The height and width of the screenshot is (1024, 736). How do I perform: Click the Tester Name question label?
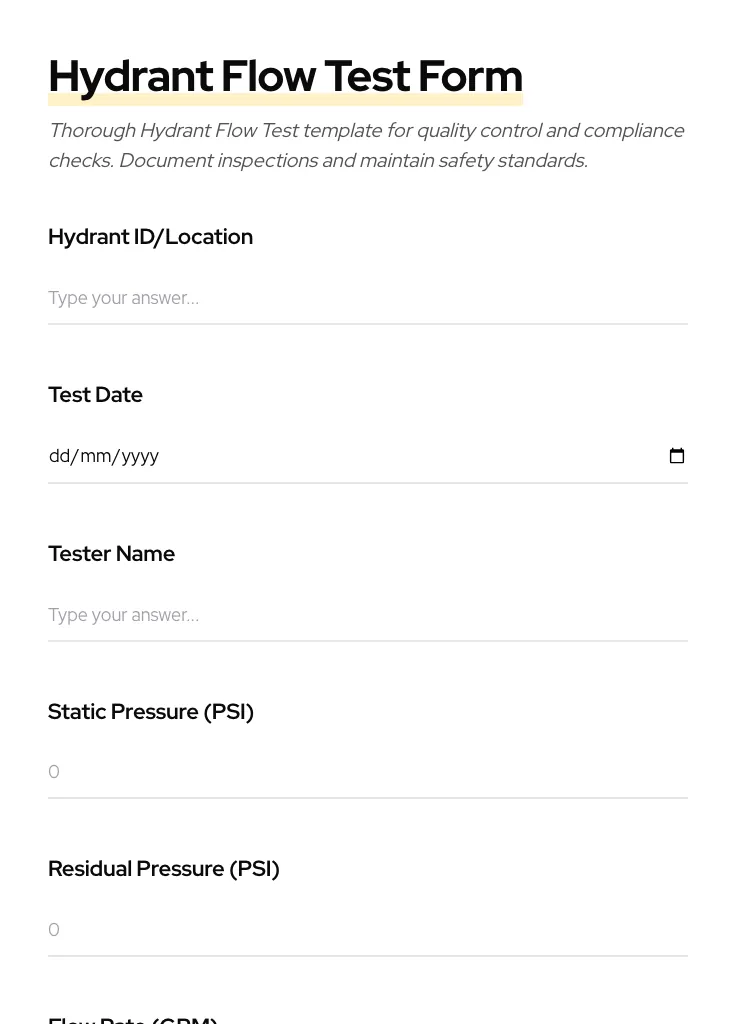pyautogui.click(x=111, y=553)
